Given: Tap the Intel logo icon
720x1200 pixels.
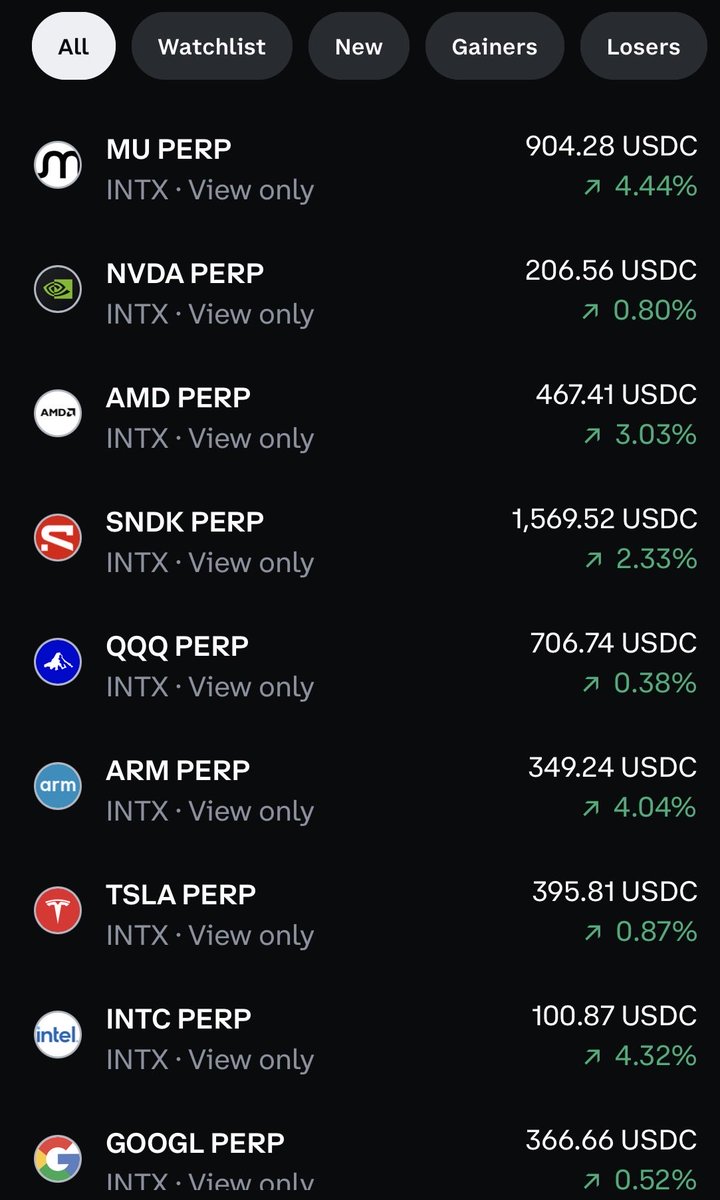Looking at the screenshot, I should click(x=58, y=1034).
